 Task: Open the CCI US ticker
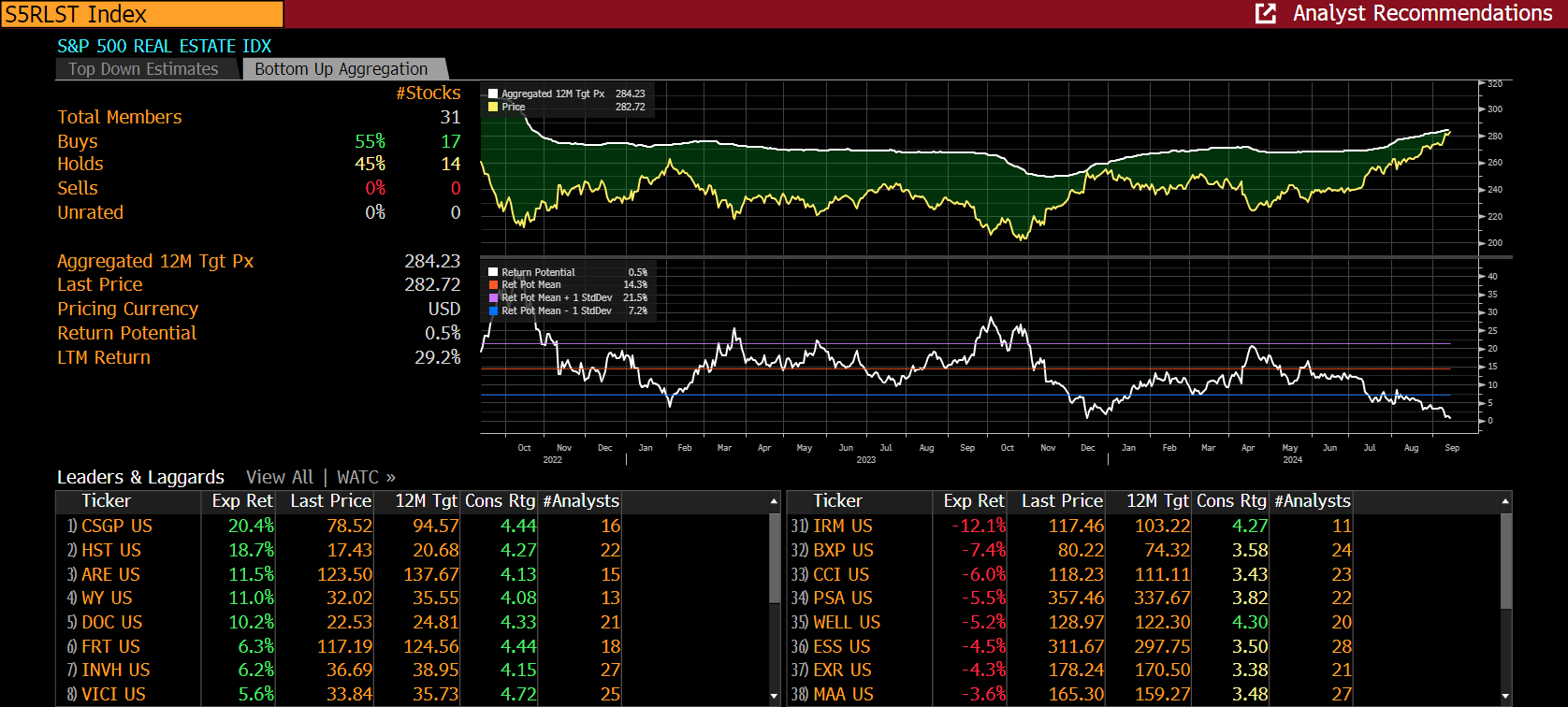coord(841,575)
